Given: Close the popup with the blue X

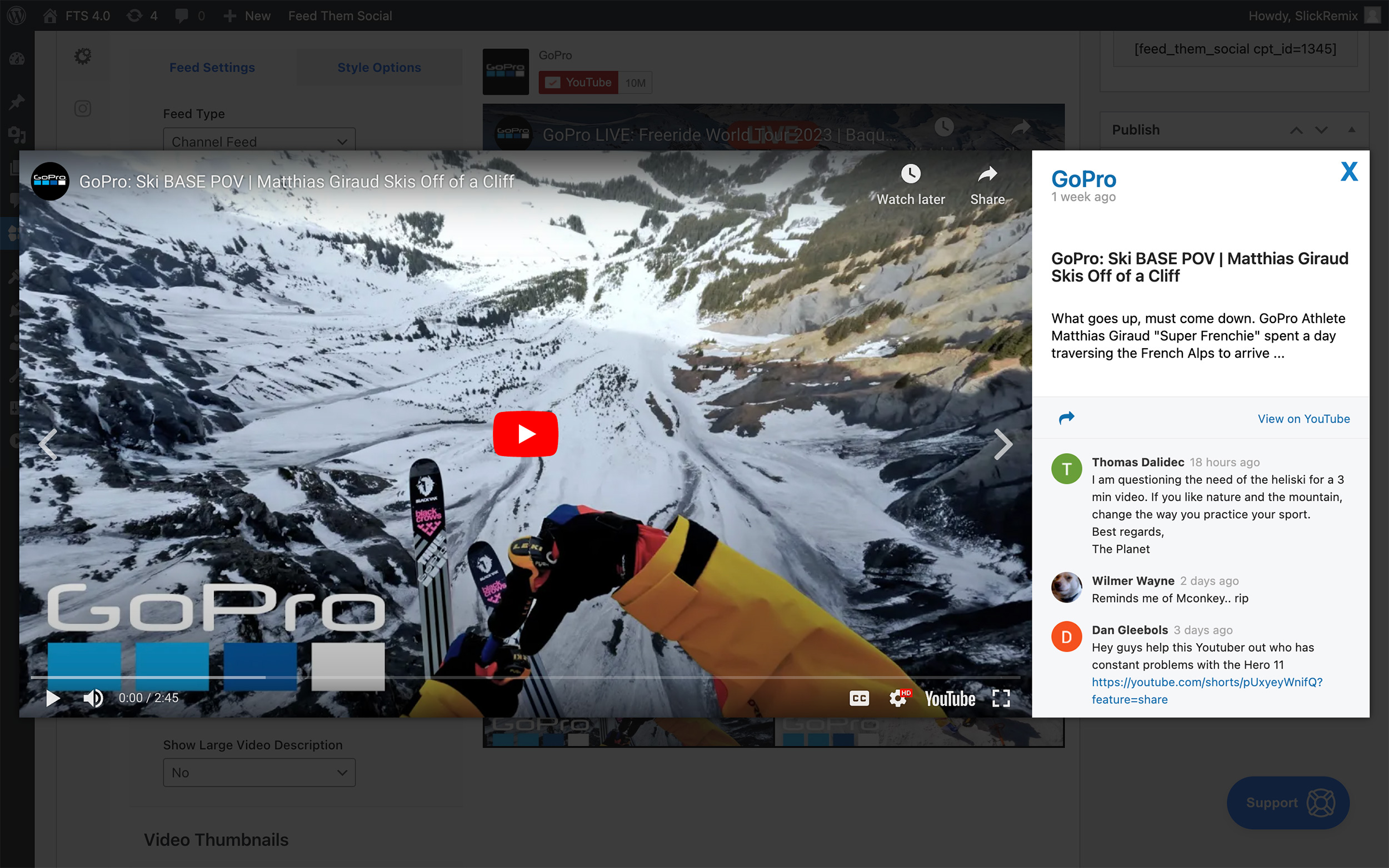Looking at the screenshot, I should [1349, 171].
